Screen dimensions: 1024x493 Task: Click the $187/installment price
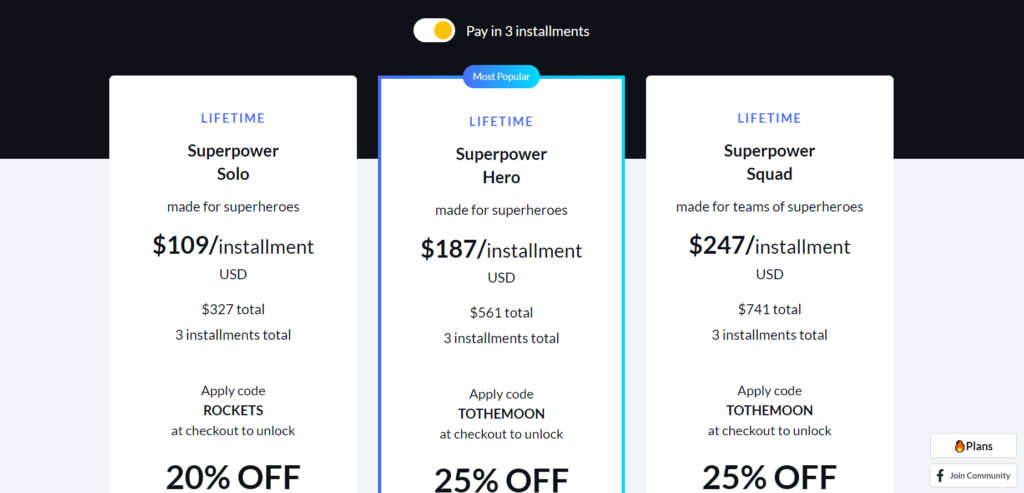point(501,249)
